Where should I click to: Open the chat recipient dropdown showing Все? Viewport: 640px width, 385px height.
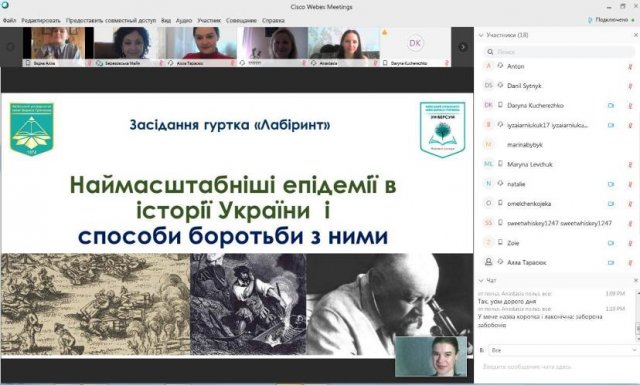[563, 350]
